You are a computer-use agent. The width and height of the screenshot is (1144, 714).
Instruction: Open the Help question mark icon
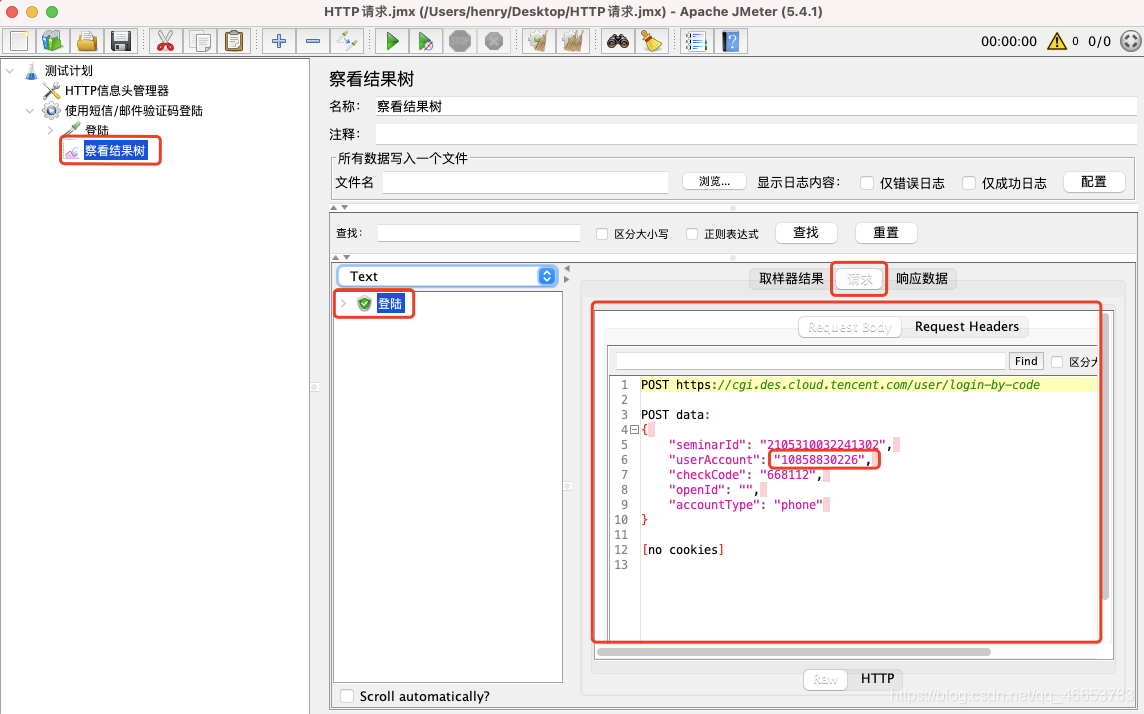coord(731,41)
